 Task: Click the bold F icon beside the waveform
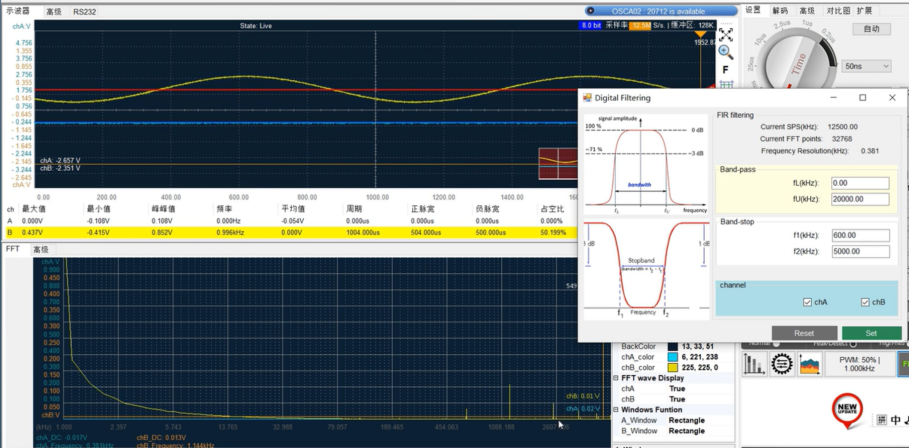[726, 70]
